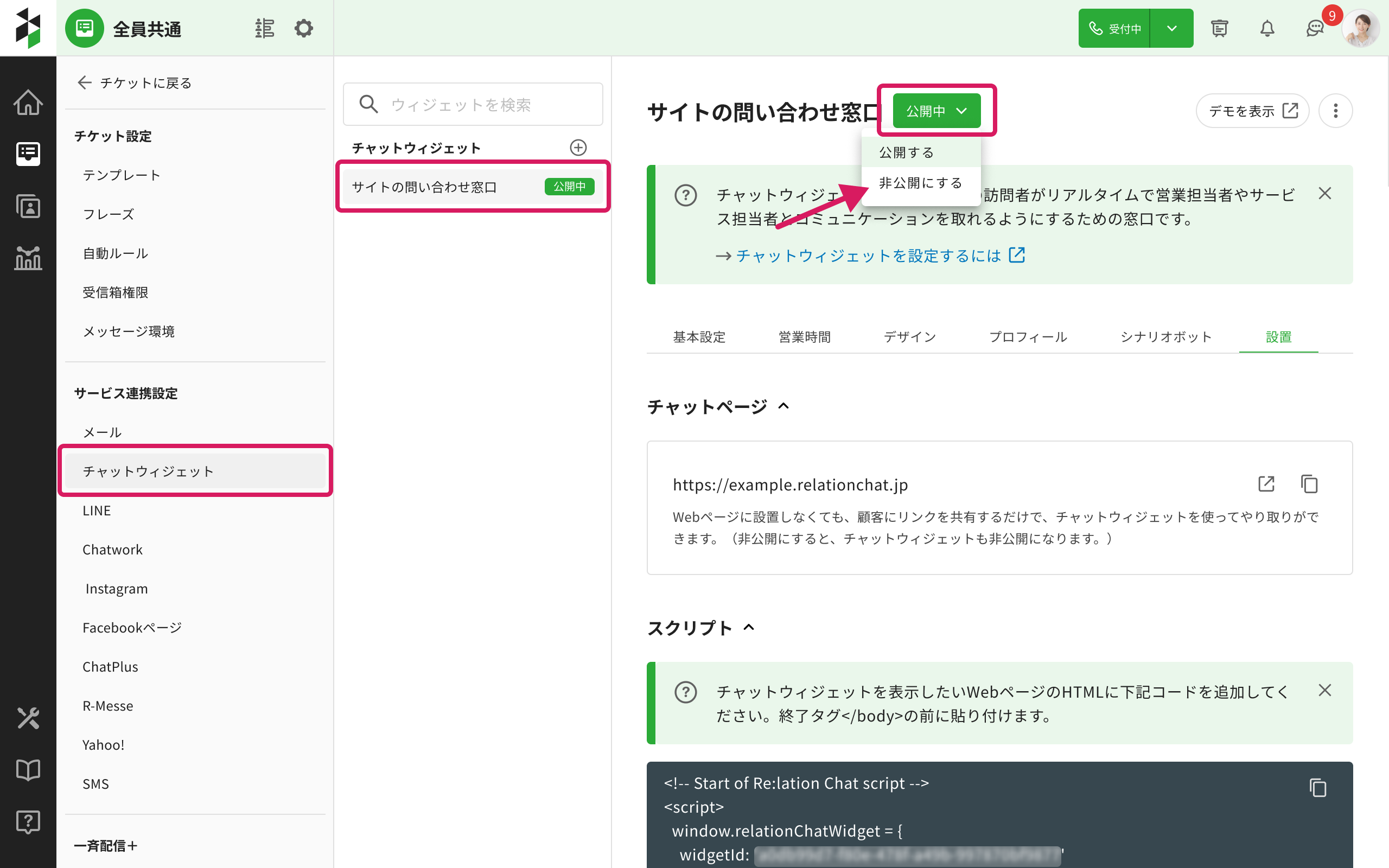Click the add chat widget plus icon
The image size is (1389, 868).
pos(578,148)
